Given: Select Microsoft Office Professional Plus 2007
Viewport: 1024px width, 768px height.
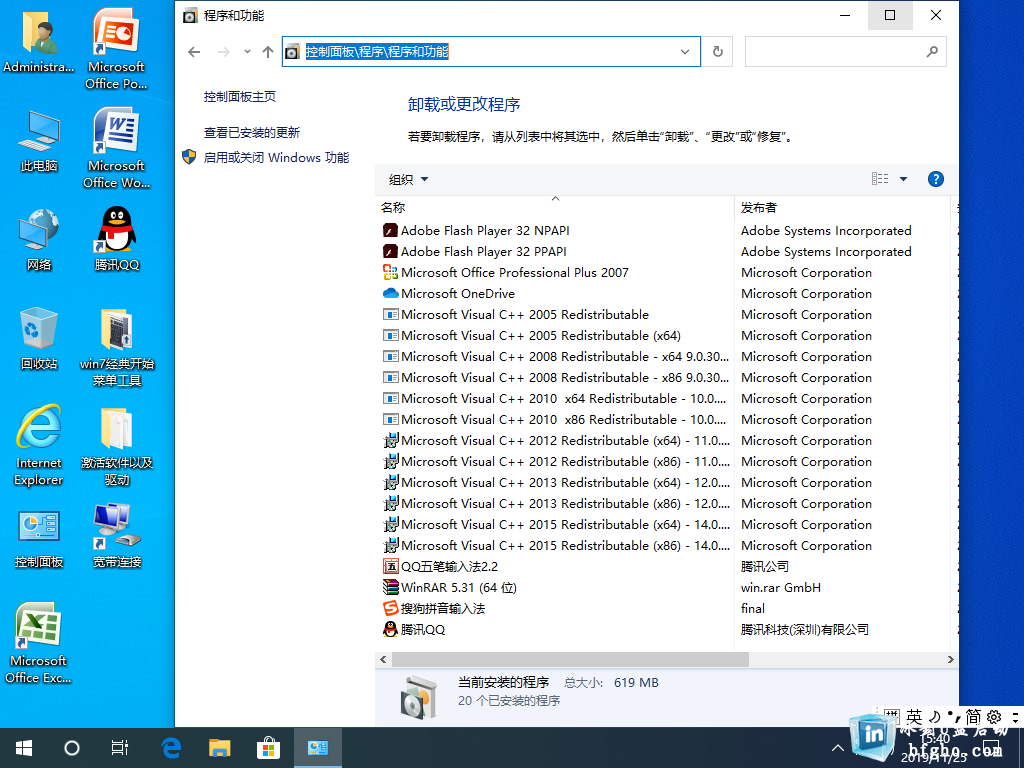Looking at the screenshot, I should 515,272.
